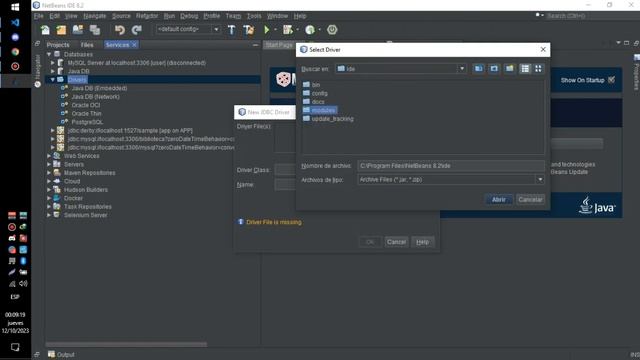Select the Start Page tab
This screenshot has height=360, width=640.
coord(279,45)
